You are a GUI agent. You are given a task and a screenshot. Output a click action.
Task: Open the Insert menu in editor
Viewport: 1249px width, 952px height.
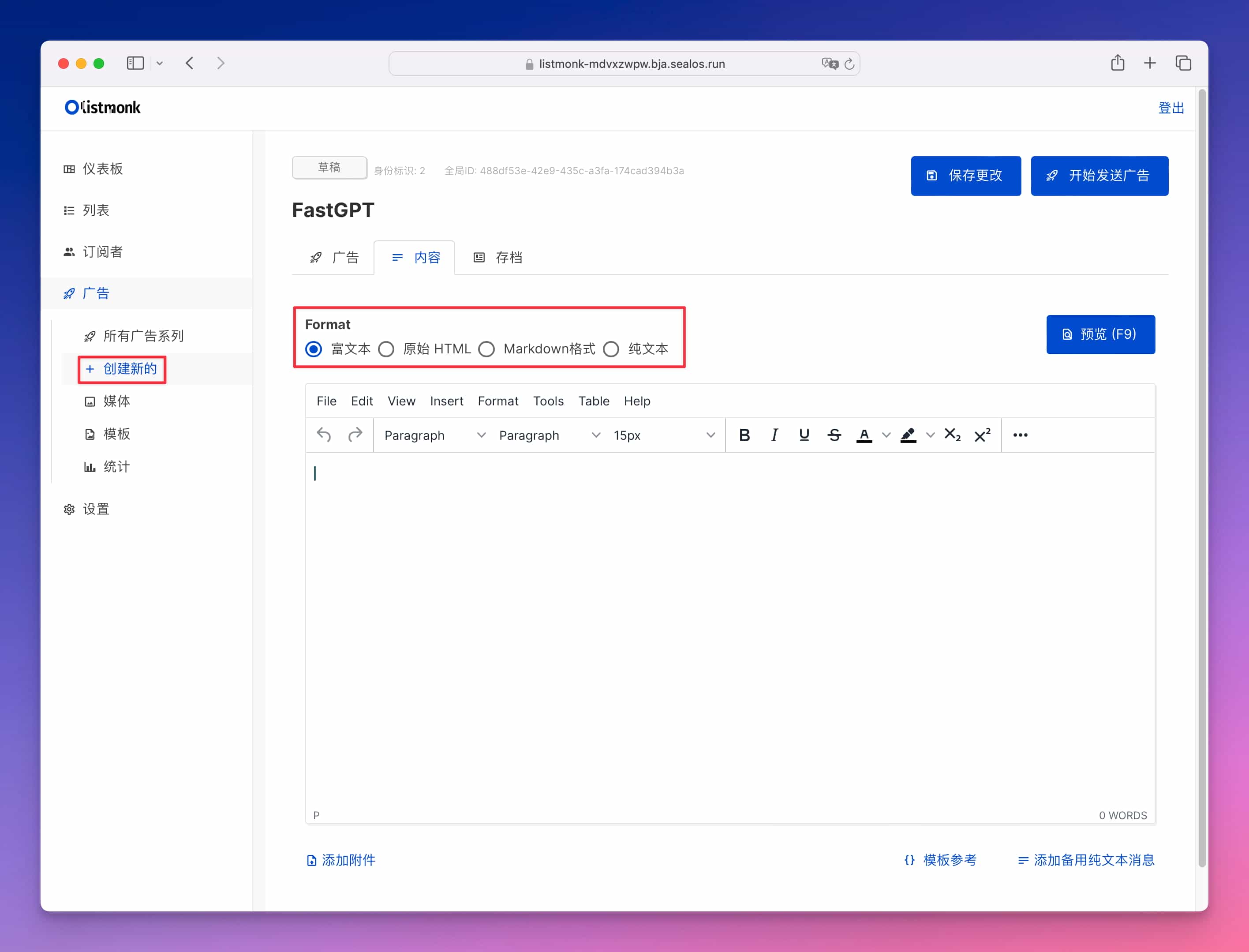[x=446, y=401]
